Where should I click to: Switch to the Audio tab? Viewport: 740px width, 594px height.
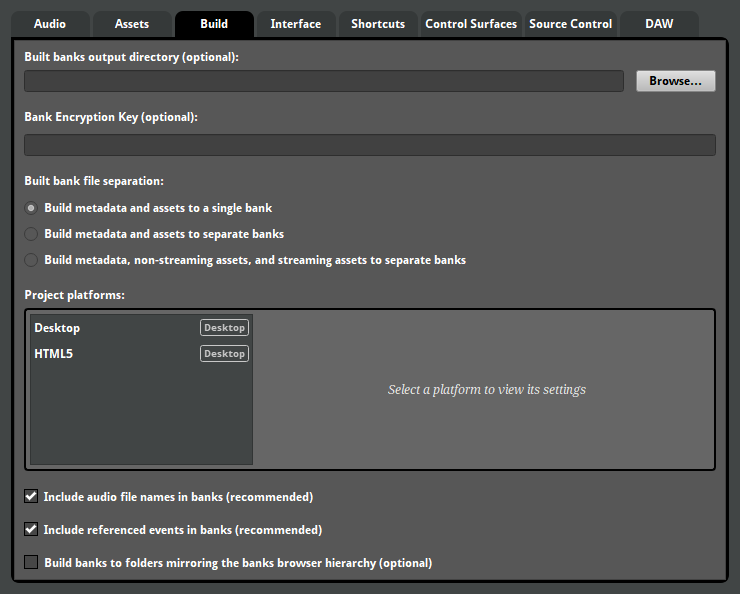[50, 24]
